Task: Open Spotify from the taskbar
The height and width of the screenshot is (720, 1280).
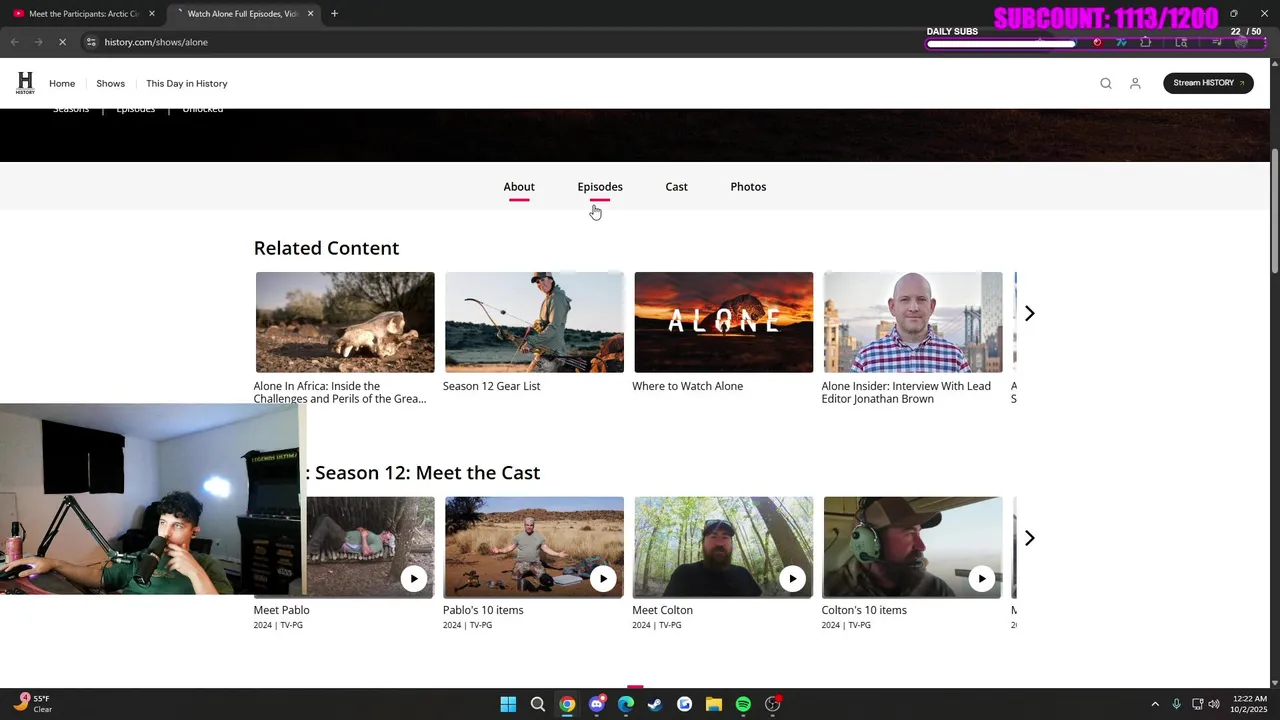Action: [x=743, y=704]
